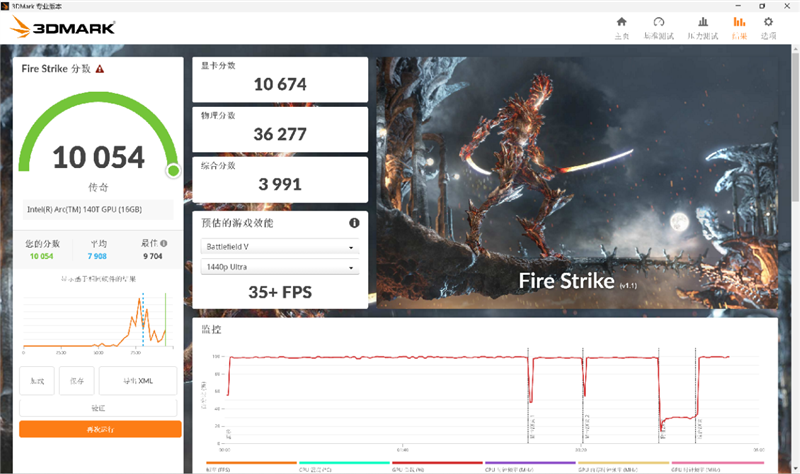The height and width of the screenshot is (474, 800).
Task: Click the info icon in the estimated game performance panel
Action: click(x=354, y=223)
